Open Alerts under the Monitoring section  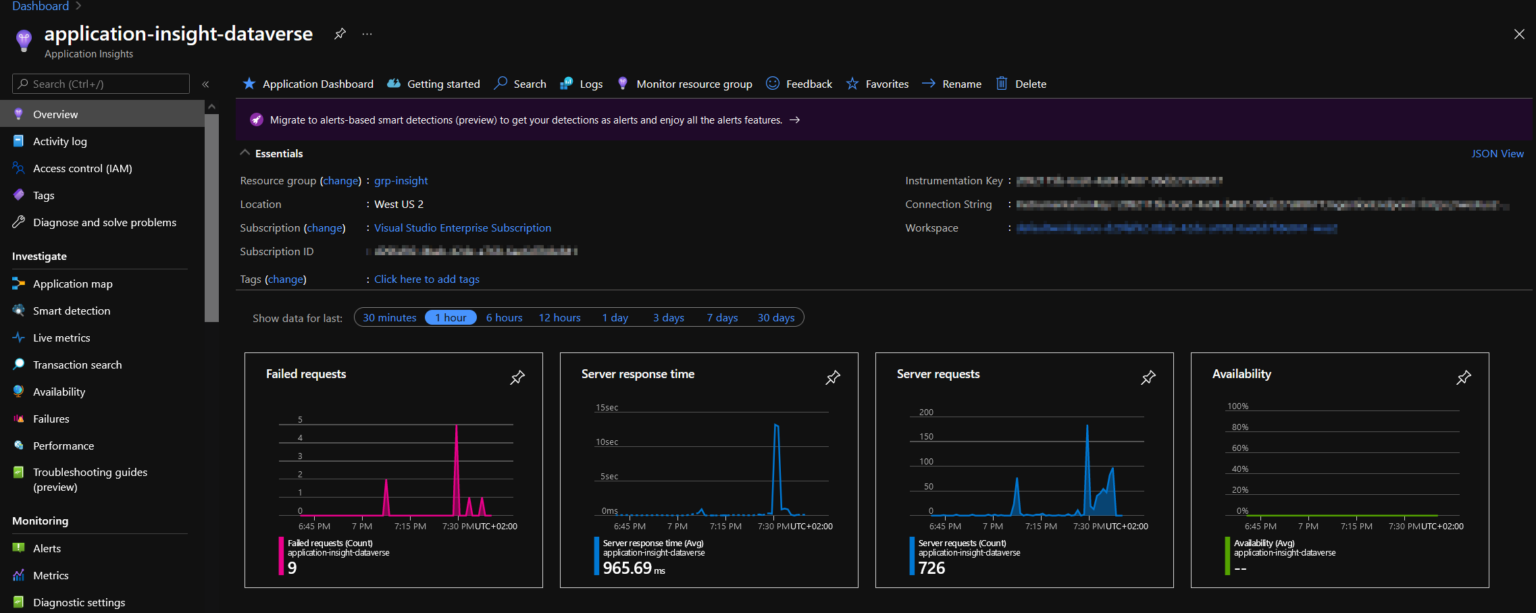pos(46,548)
